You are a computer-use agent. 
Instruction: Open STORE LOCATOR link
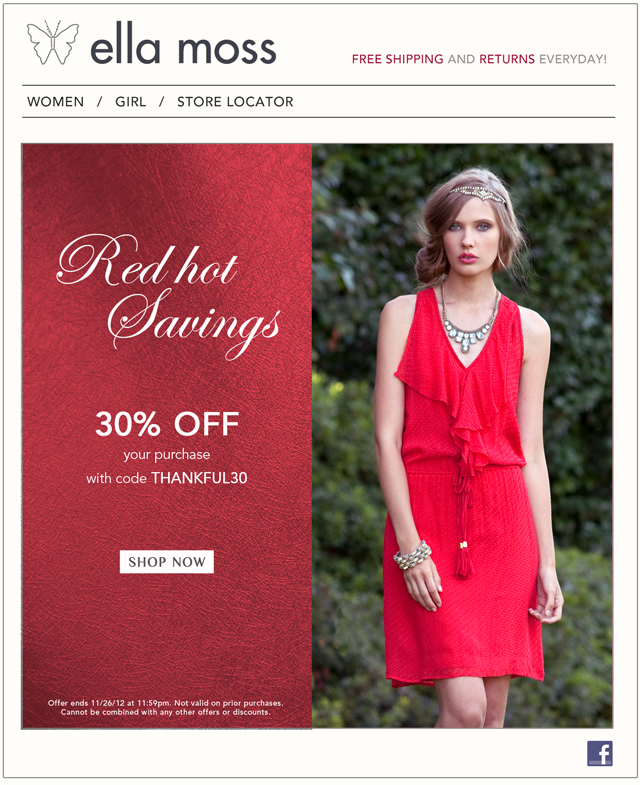[x=235, y=102]
